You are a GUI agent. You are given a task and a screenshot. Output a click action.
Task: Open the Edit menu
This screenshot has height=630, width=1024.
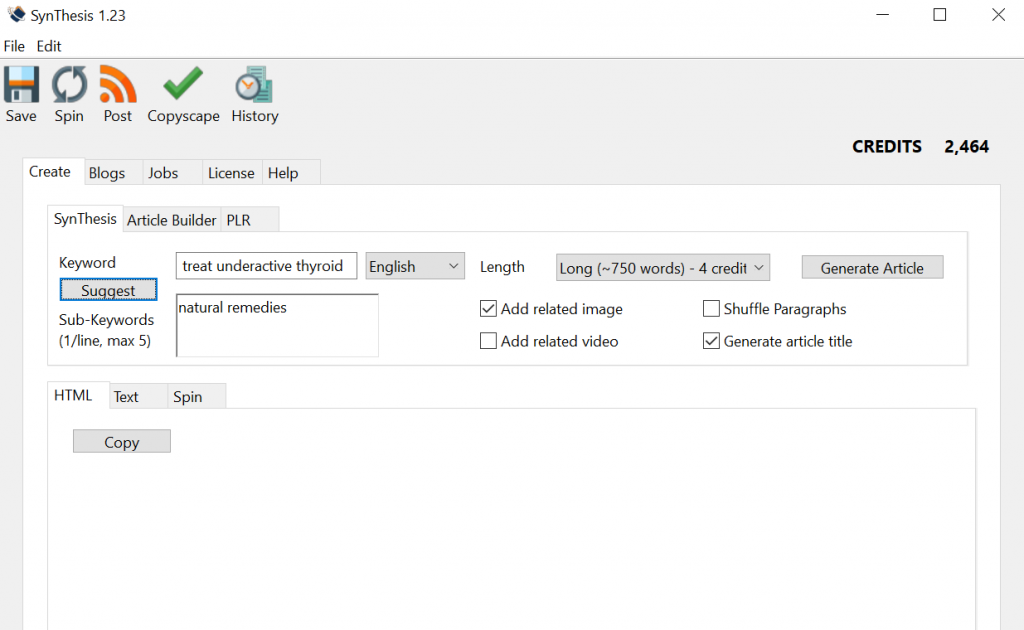click(49, 46)
